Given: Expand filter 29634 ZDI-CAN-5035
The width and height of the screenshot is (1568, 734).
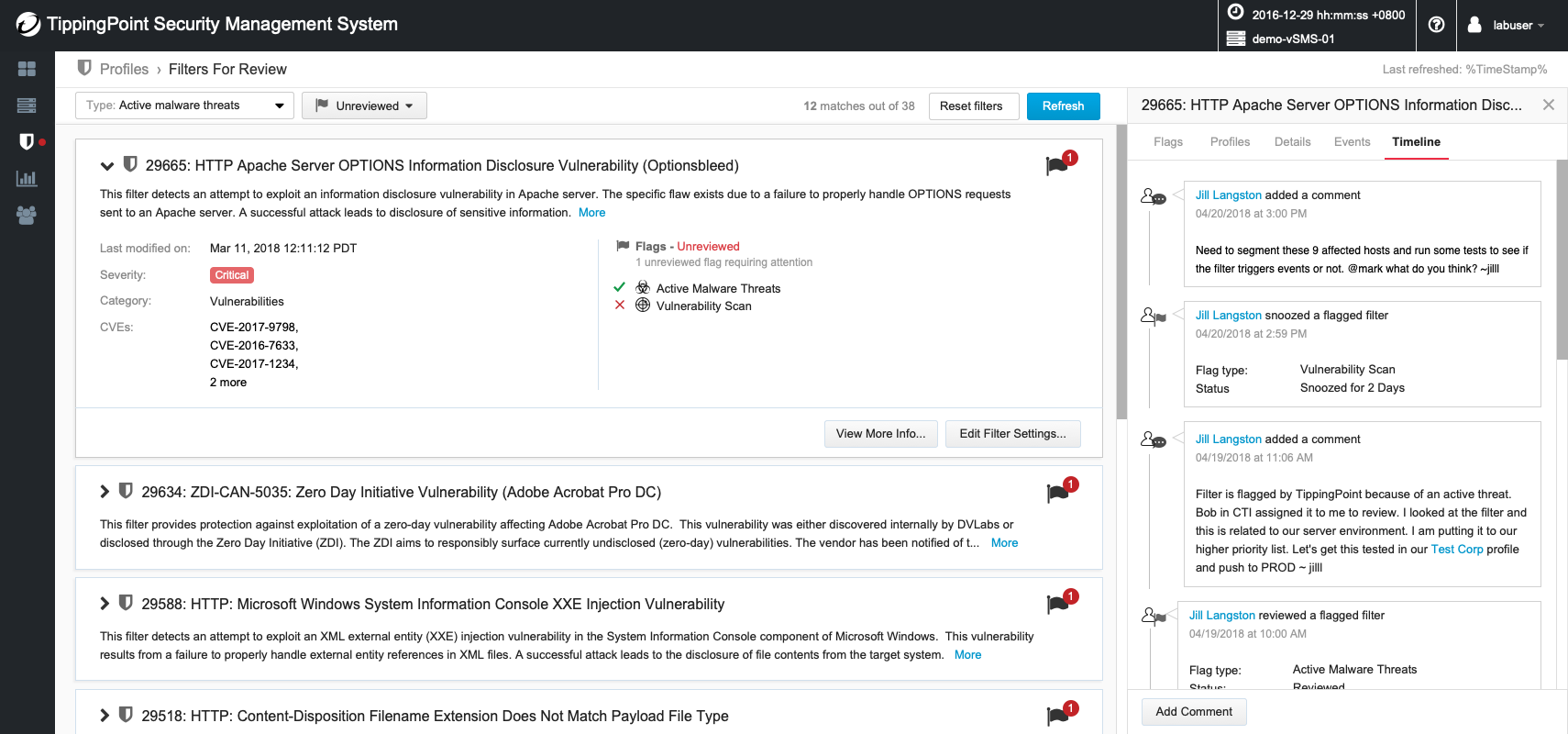Looking at the screenshot, I should click(x=105, y=492).
